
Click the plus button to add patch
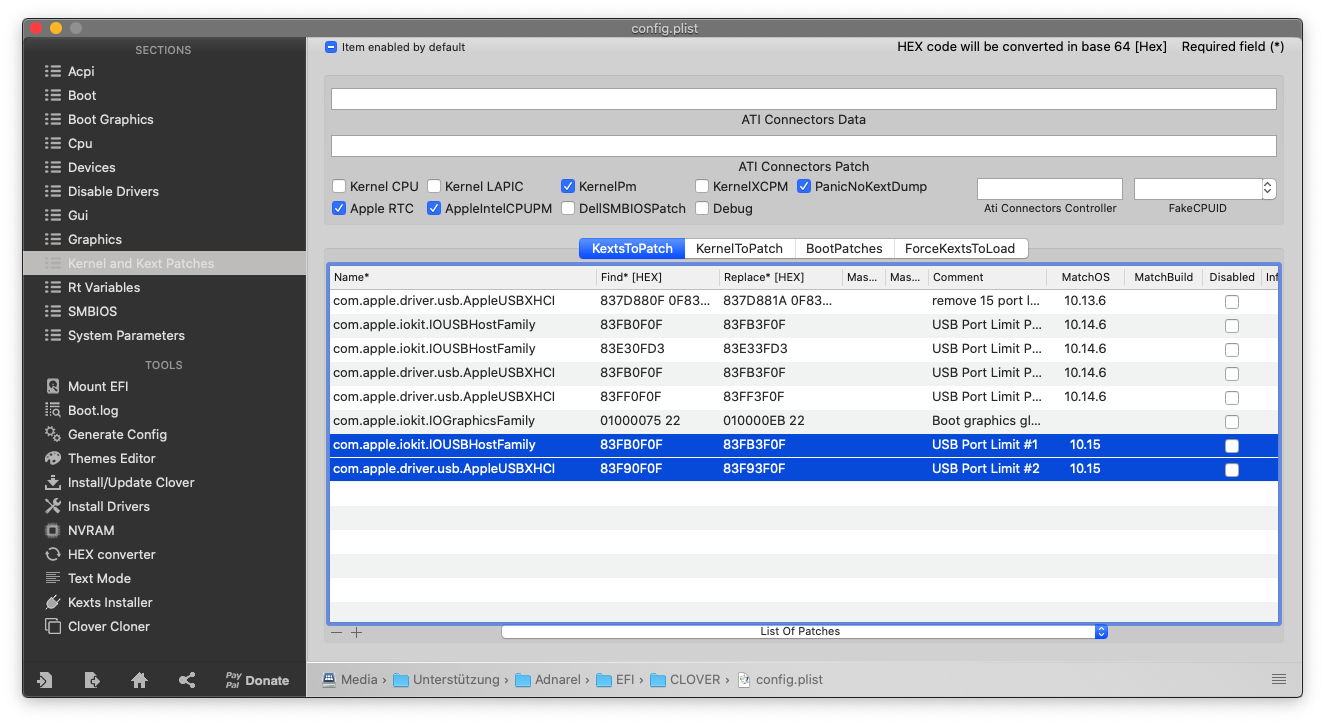[x=356, y=632]
